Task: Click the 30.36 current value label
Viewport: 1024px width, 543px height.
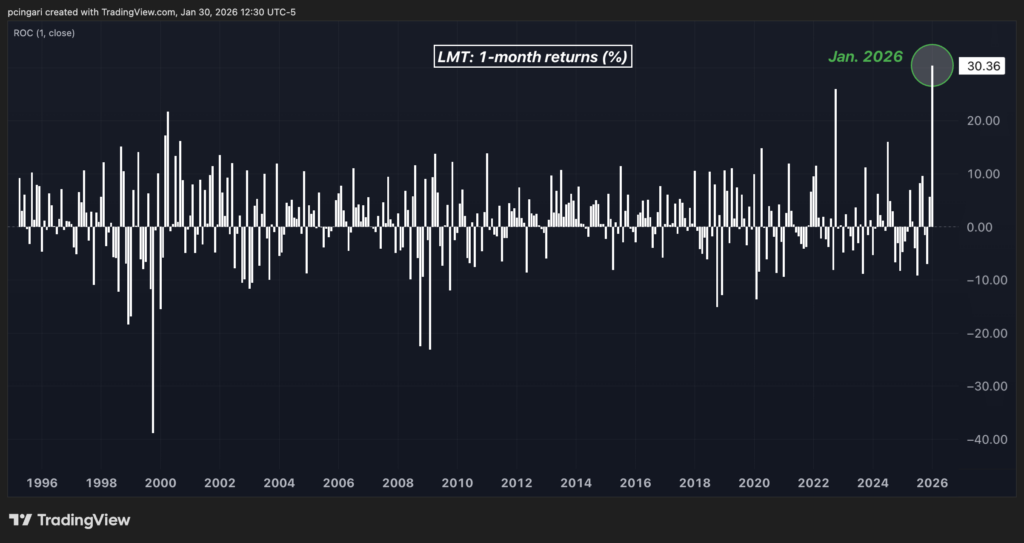Action: point(977,67)
